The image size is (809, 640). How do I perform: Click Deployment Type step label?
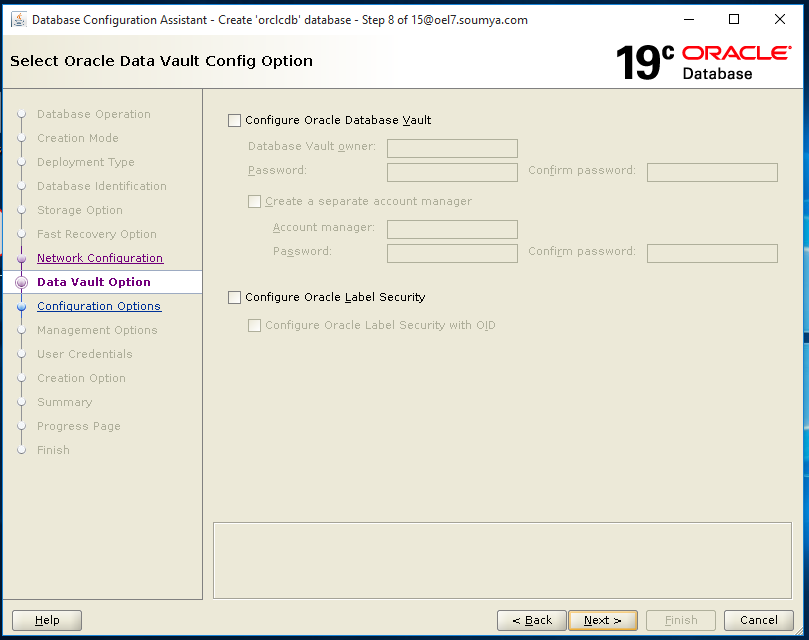tap(86, 162)
